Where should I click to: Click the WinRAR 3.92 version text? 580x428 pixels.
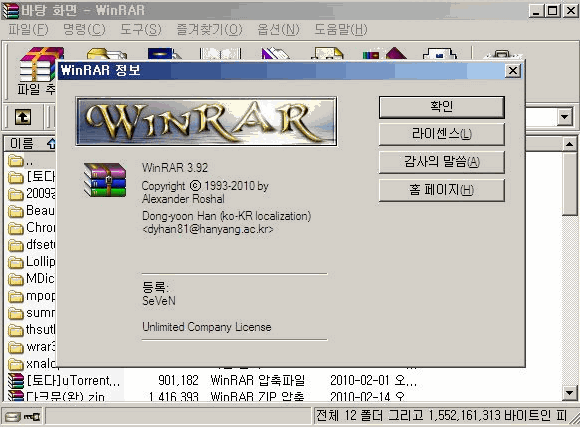tap(175, 168)
